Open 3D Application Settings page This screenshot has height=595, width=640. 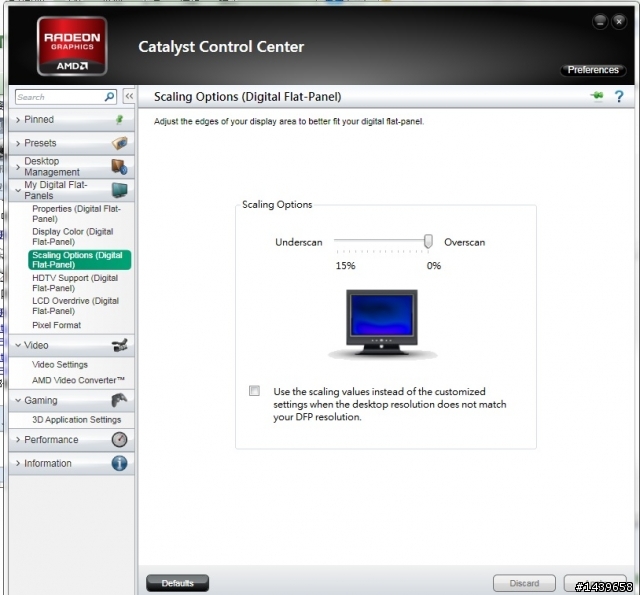pos(77,420)
